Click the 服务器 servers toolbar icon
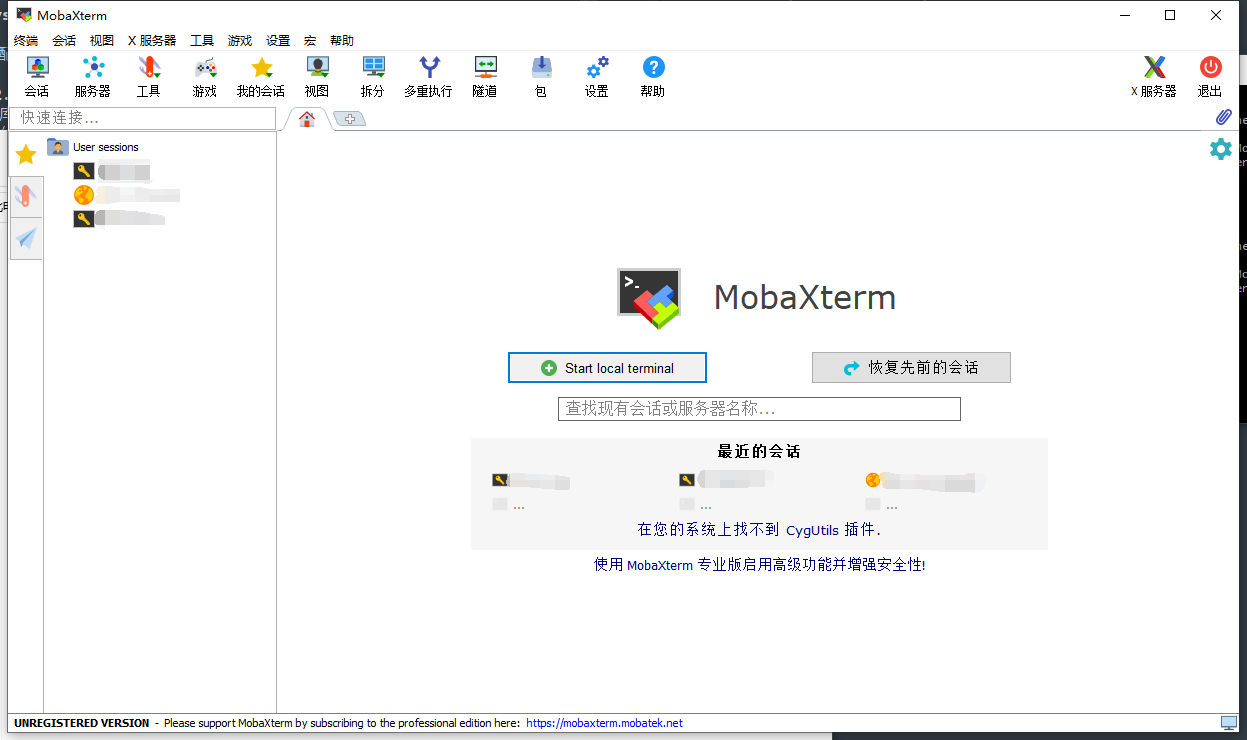The image size is (1247, 740). tap(93, 75)
